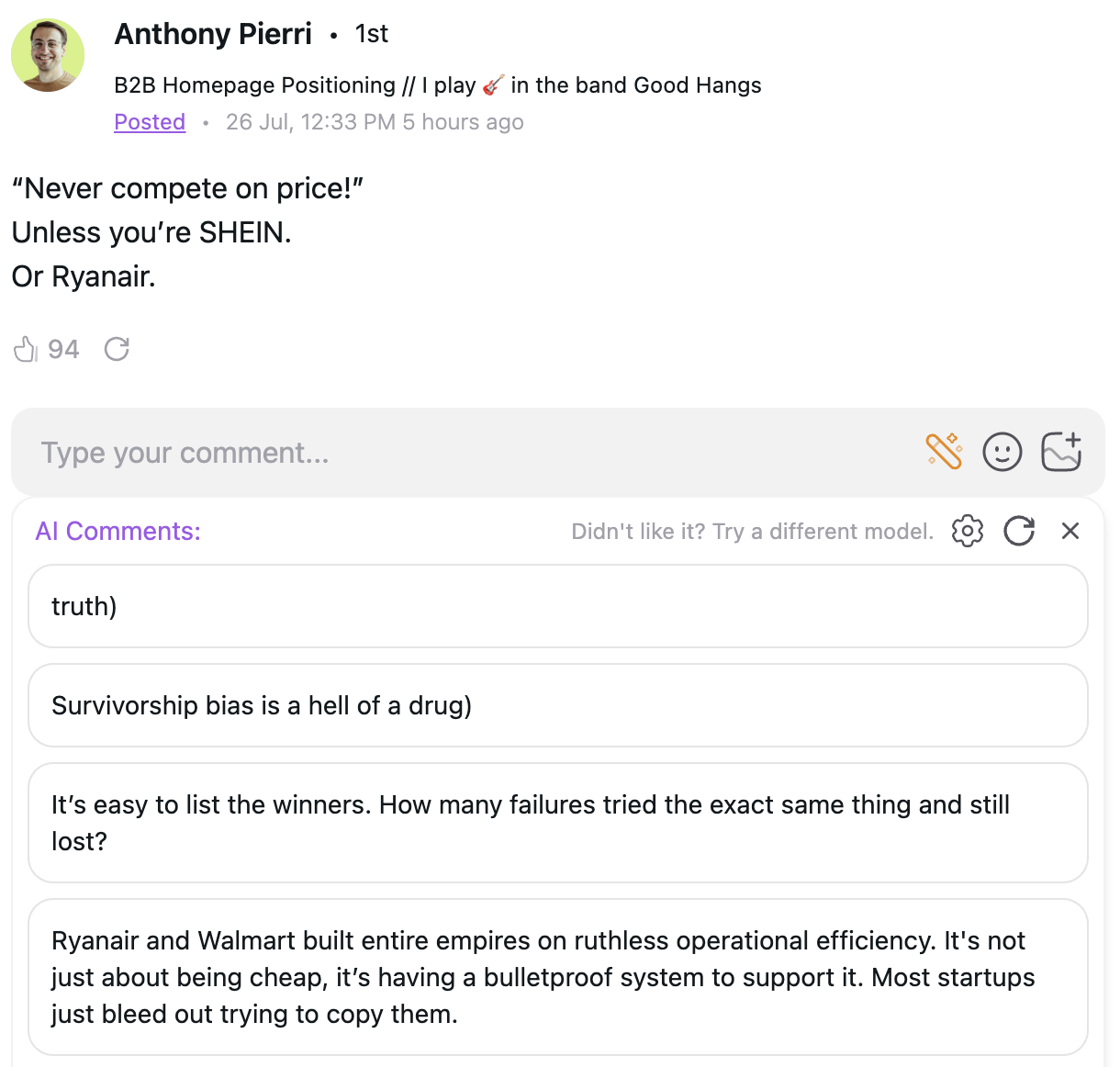This screenshot has height=1067, width=1120.
Task: Regenerate the AI comments
Action: (1019, 531)
